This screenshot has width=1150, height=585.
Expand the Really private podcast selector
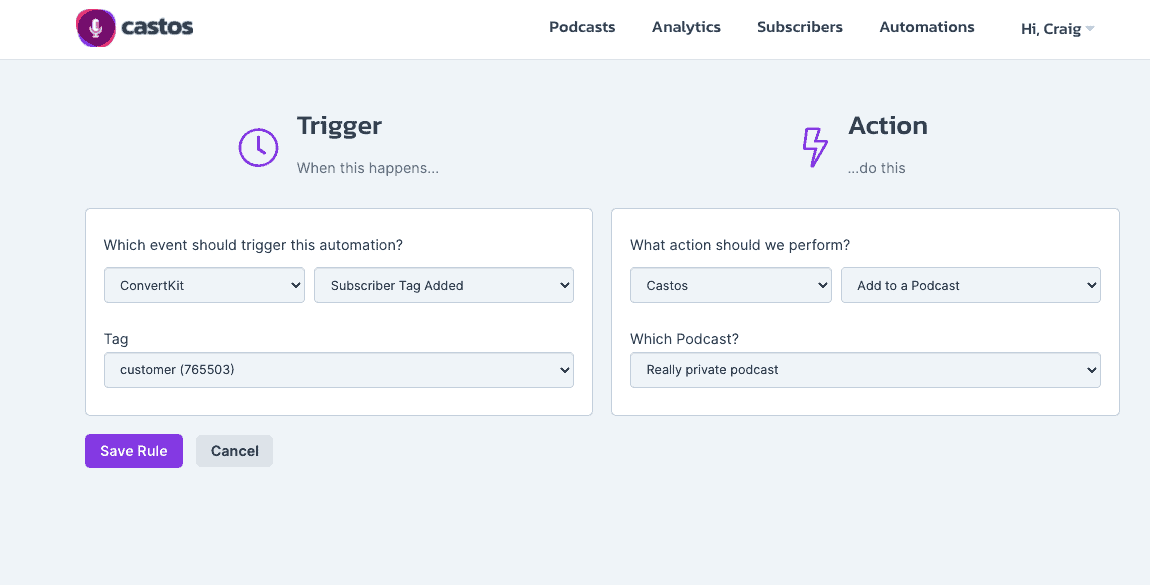[x=865, y=370]
